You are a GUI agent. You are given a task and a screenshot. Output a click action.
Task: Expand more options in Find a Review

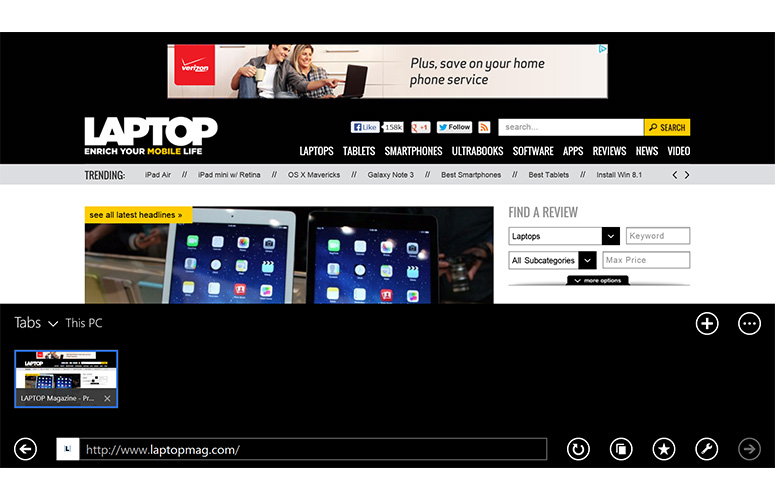click(598, 281)
